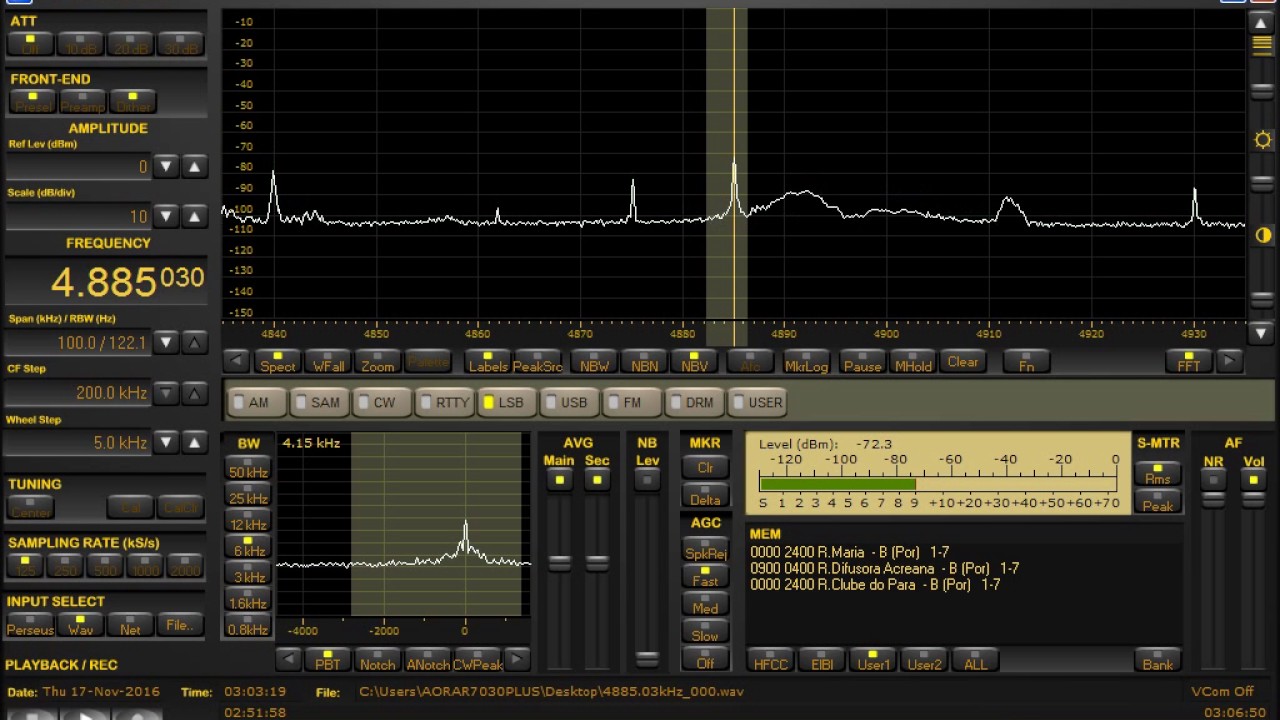Select DRM mode
This screenshot has height=720, width=1280.
coord(693,403)
